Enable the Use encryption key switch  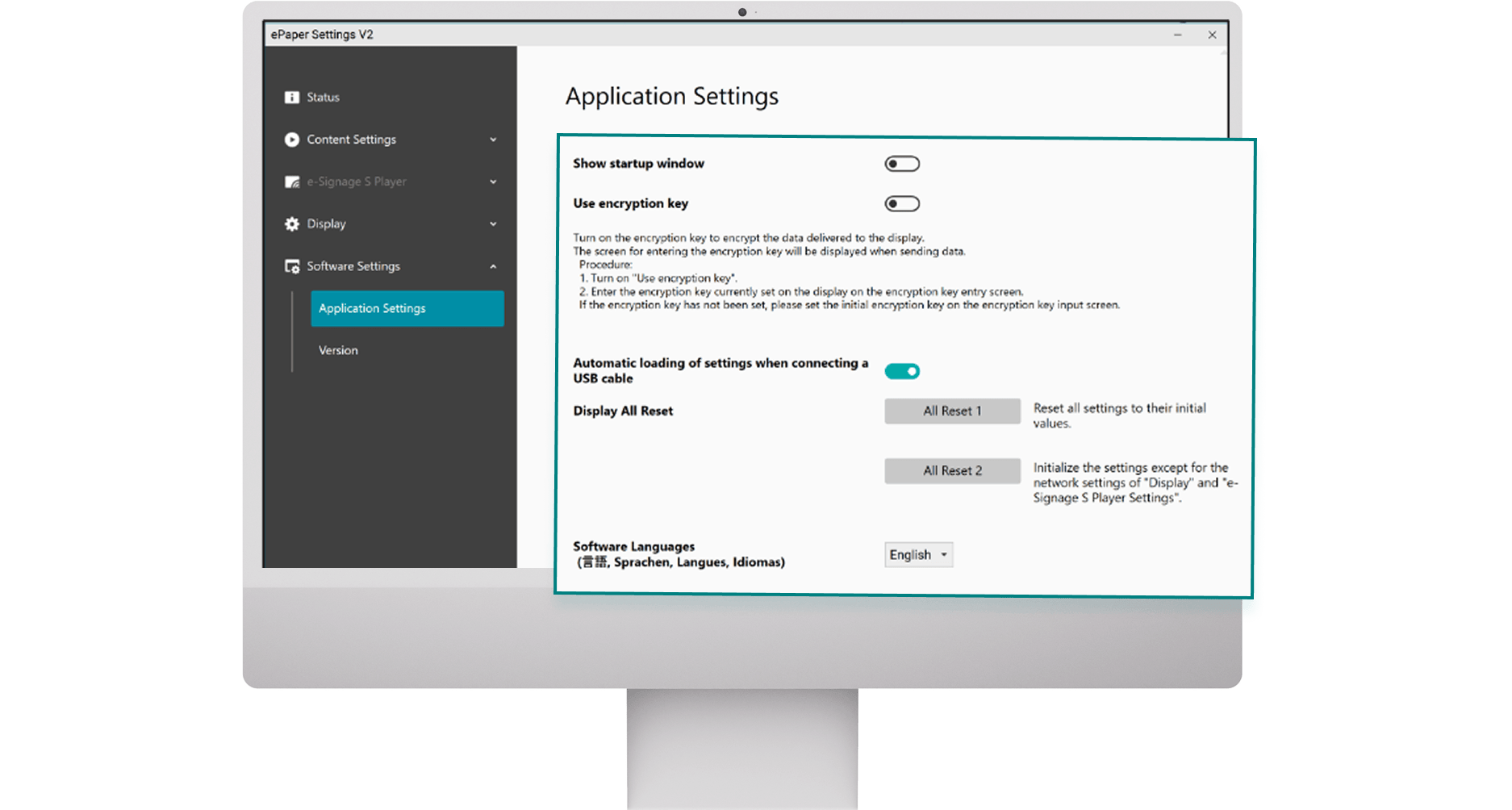pyautogui.click(x=902, y=204)
